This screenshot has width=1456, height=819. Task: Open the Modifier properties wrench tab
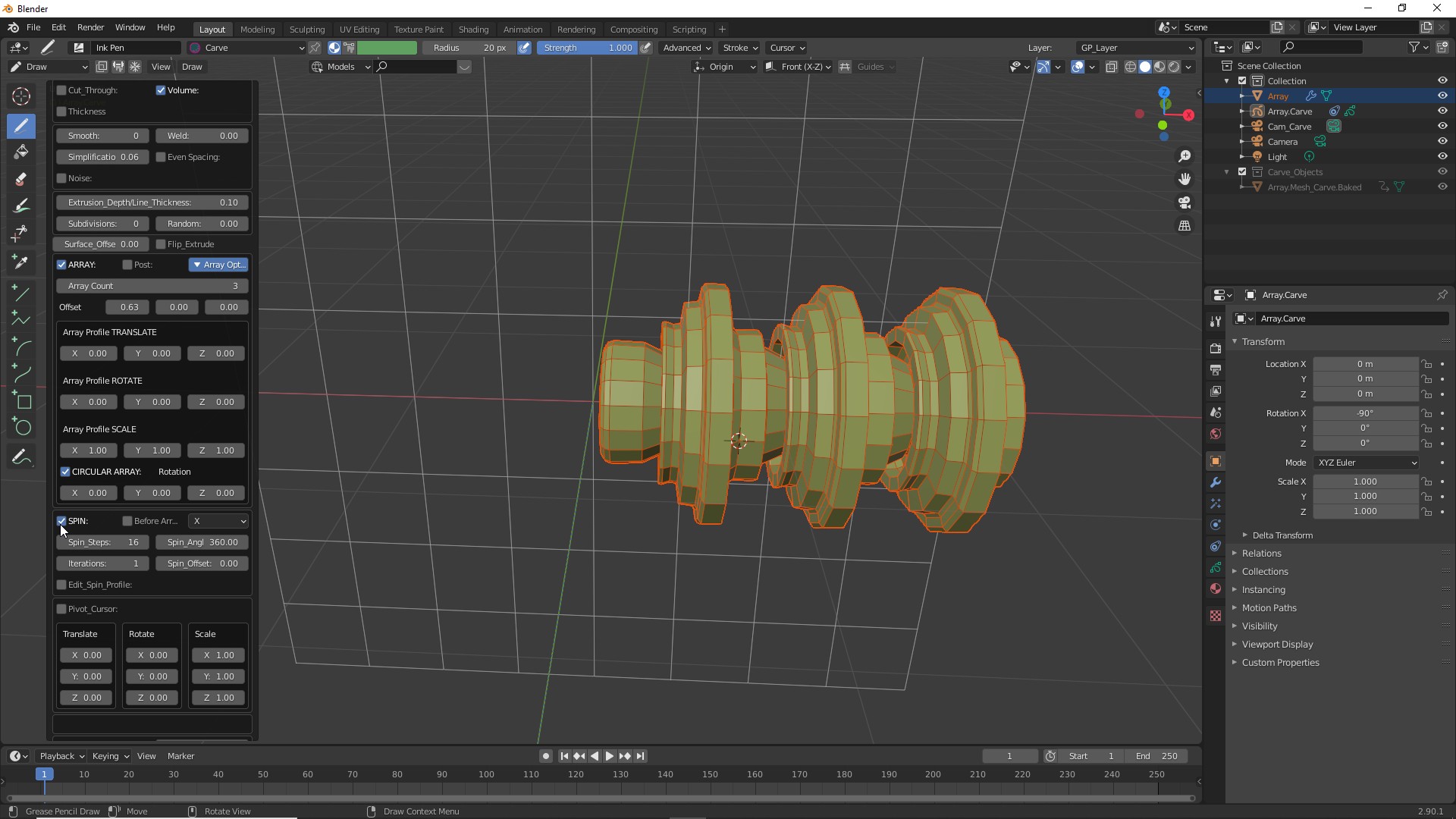point(1216,482)
